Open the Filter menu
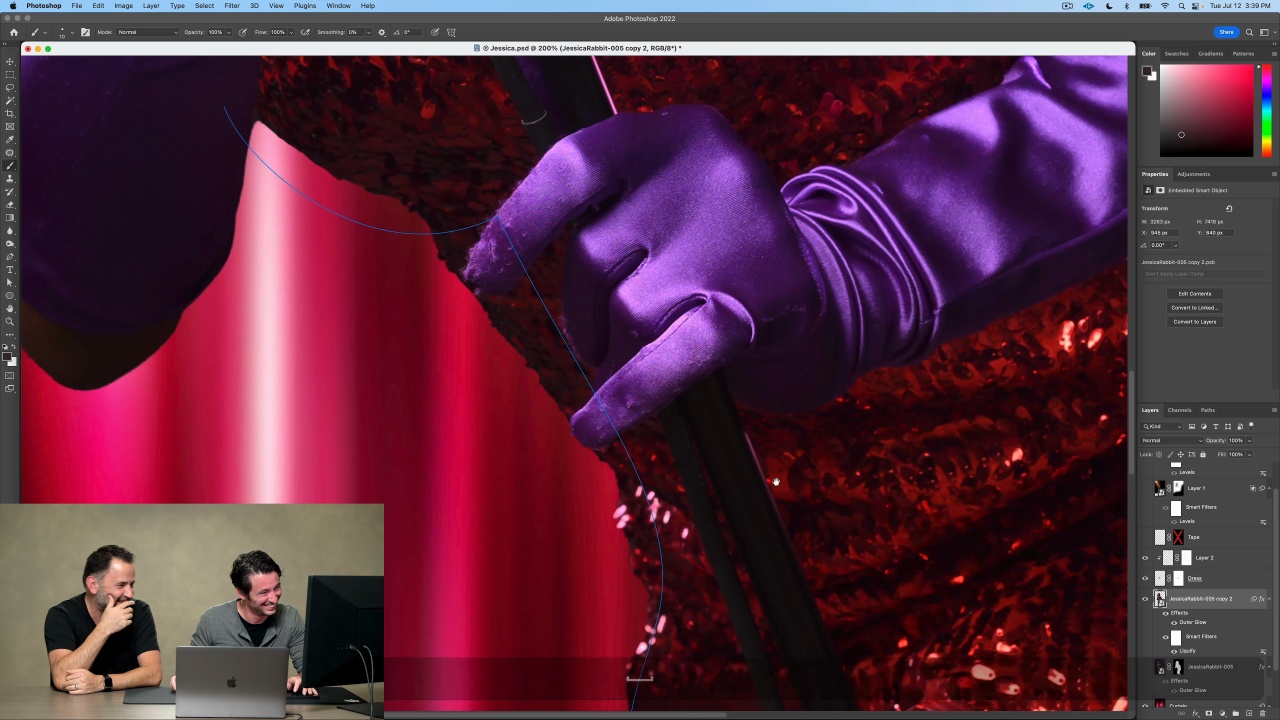The width and height of the screenshot is (1280, 720). (x=232, y=6)
